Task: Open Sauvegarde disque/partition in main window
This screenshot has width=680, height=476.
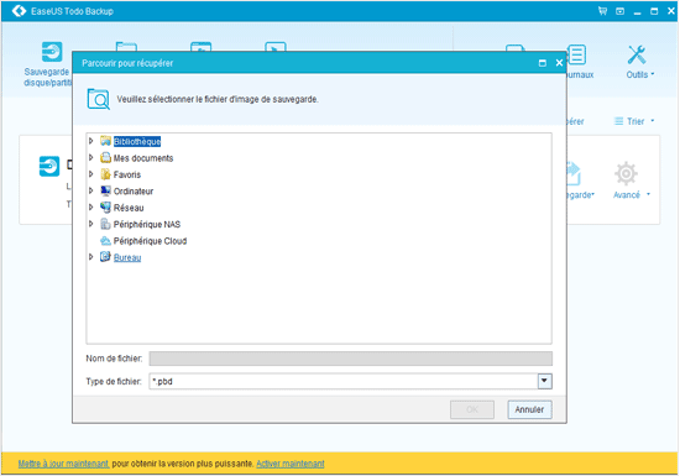Action: coord(47,64)
